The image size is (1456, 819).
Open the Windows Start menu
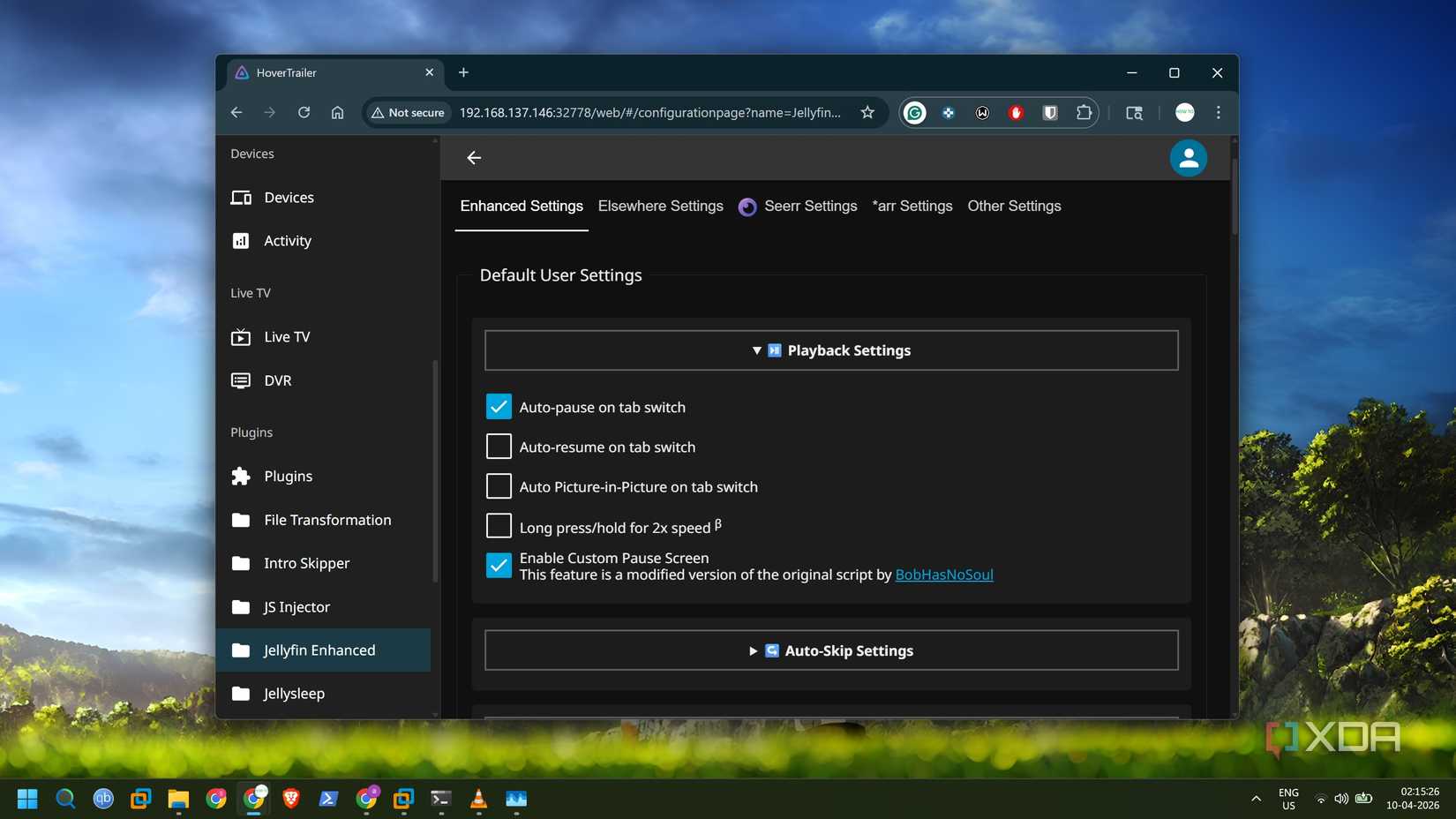27,799
